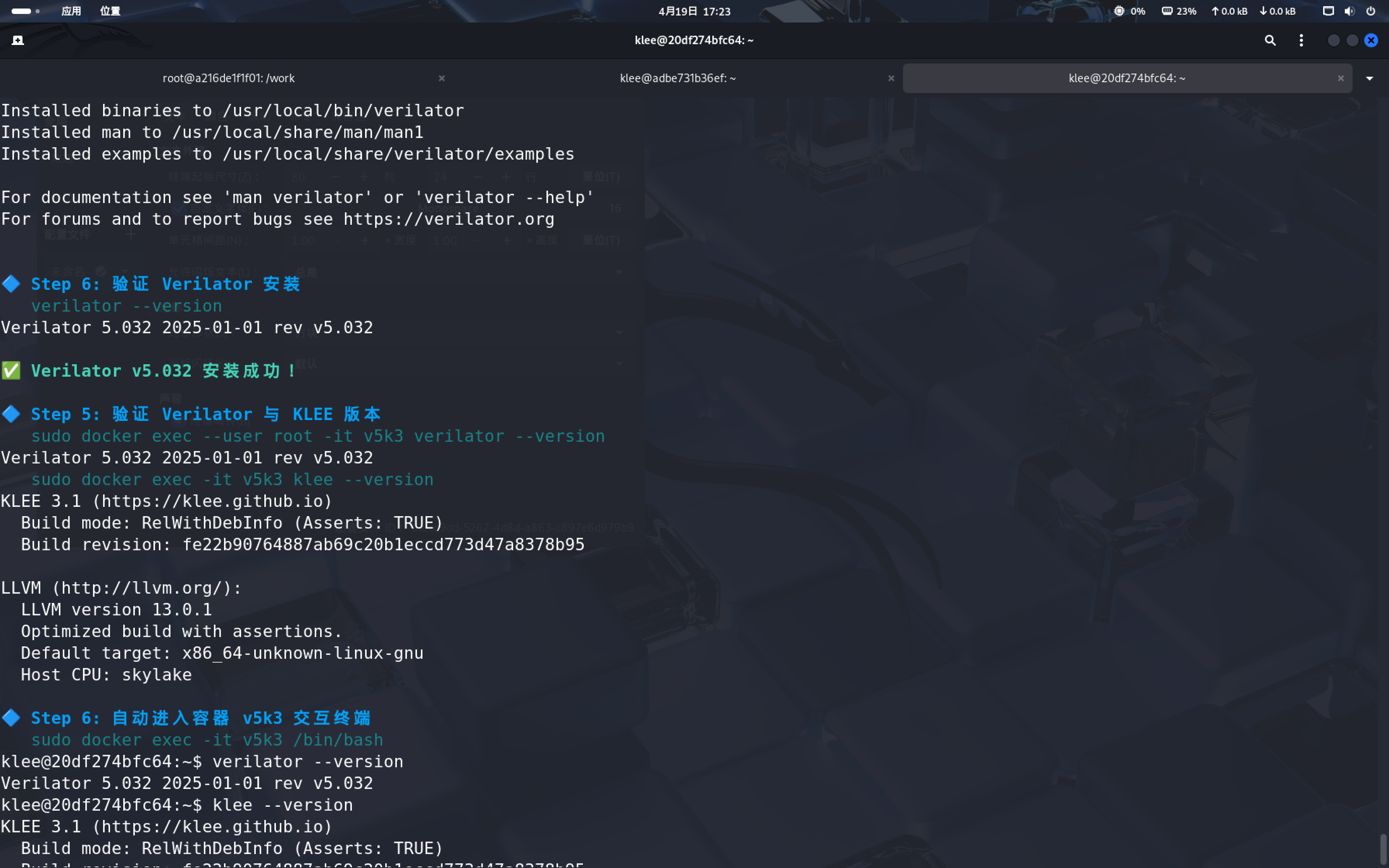1389x868 pixels.
Task: Click the 'Installed man to /usr/local/share/man/man1' line
Action: pos(212,132)
